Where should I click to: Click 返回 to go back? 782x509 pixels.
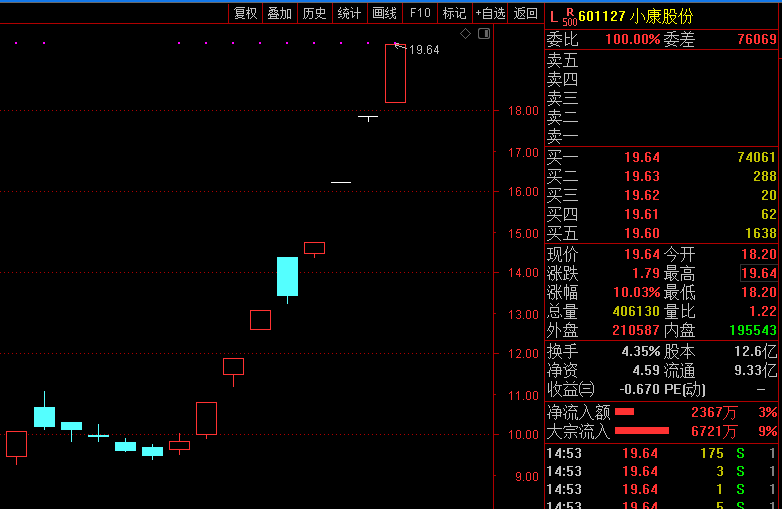pyautogui.click(x=526, y=13)
